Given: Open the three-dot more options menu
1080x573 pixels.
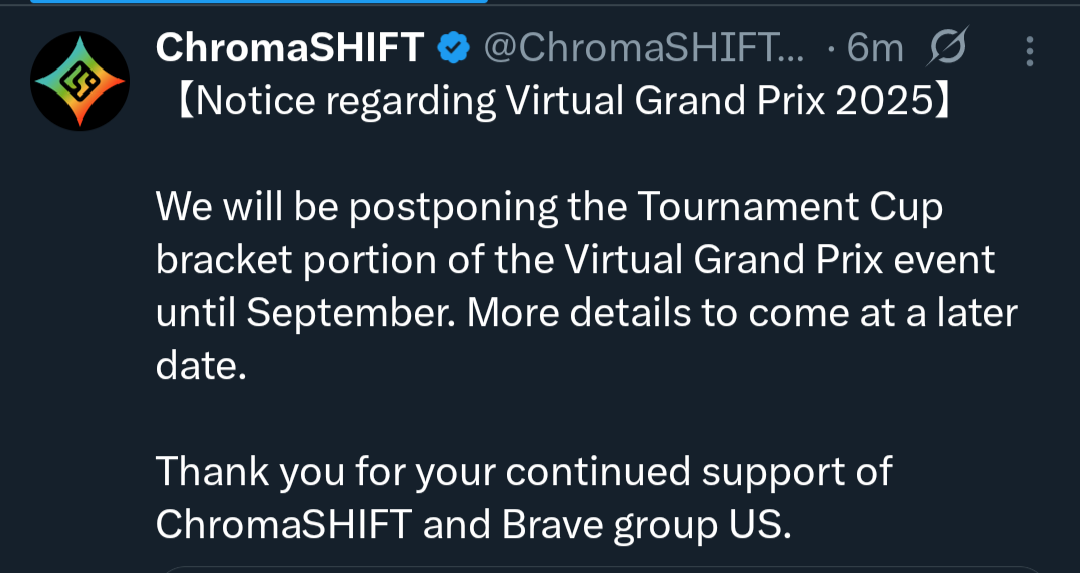Looking at the screenshot, I should (x=1030, y=51).
